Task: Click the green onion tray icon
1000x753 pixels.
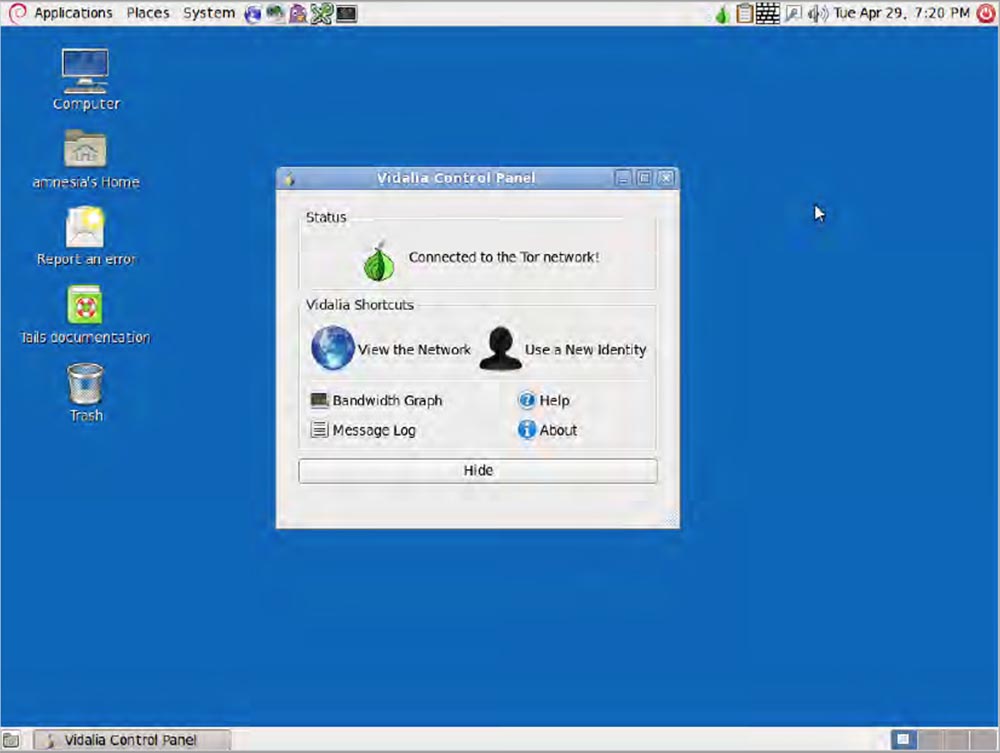Action: [x=722, y=15]
